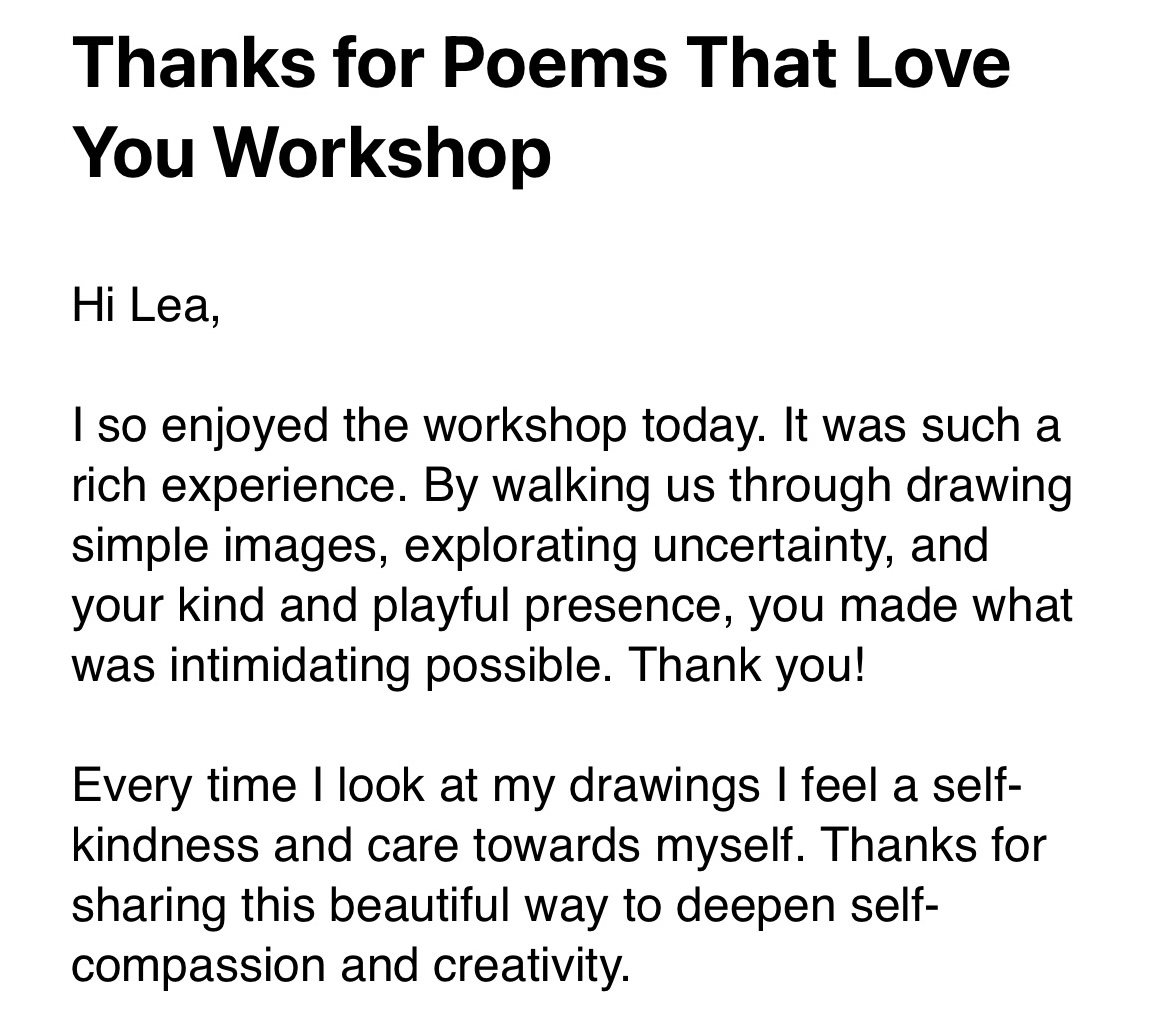
Task: Click the word 'drawings' in last paragraph
Action: (666, 787)
